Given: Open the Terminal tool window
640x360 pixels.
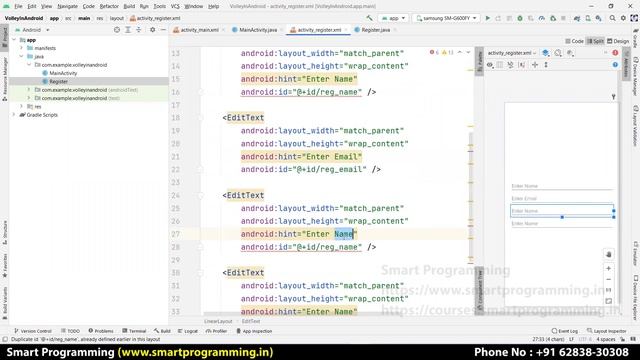Looking at the screenshot, I should click(134, 331).
